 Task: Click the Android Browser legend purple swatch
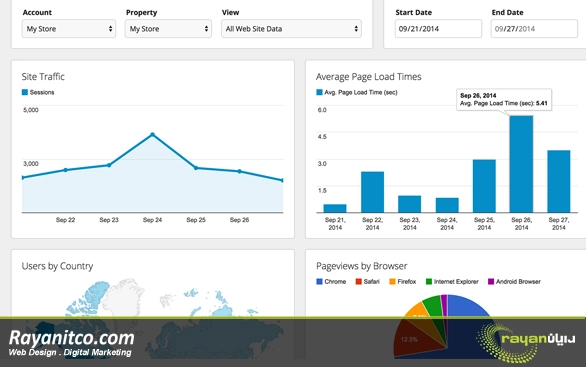click(x=491, y=281)
